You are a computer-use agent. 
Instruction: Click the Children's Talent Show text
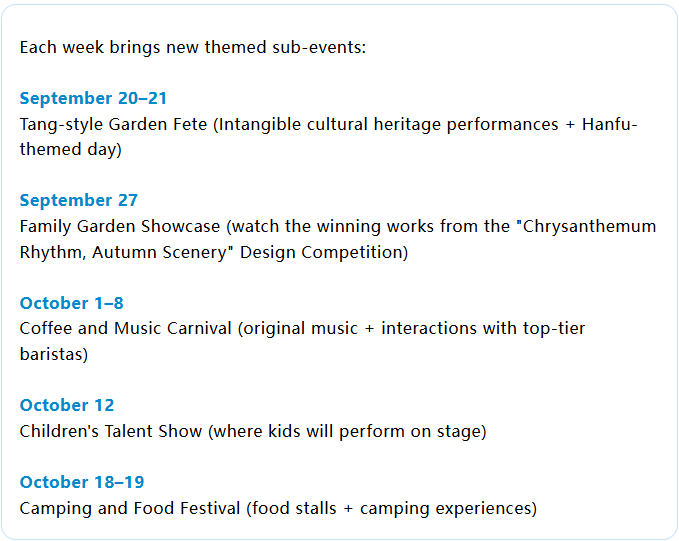(111, 431)
